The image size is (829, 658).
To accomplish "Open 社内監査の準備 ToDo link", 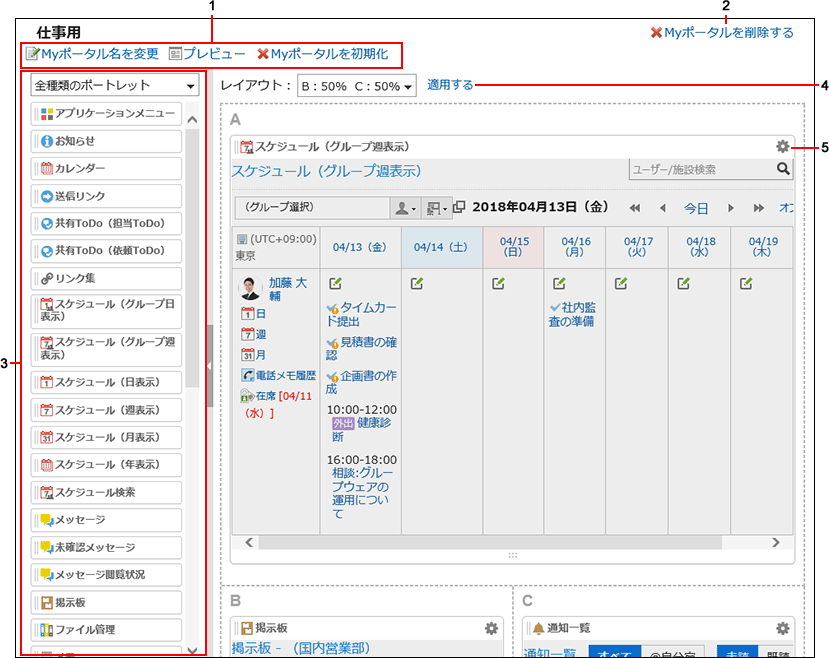I will click(572, 314).
